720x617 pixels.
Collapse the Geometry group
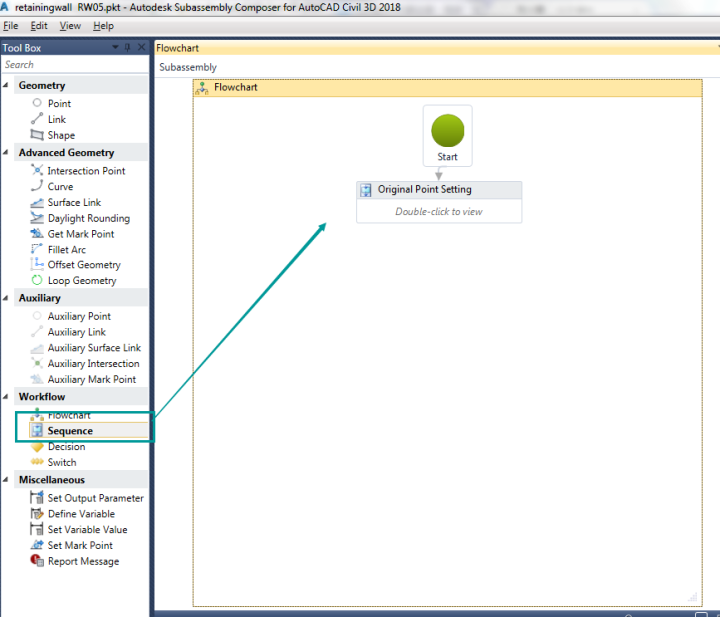click(6, 85)
